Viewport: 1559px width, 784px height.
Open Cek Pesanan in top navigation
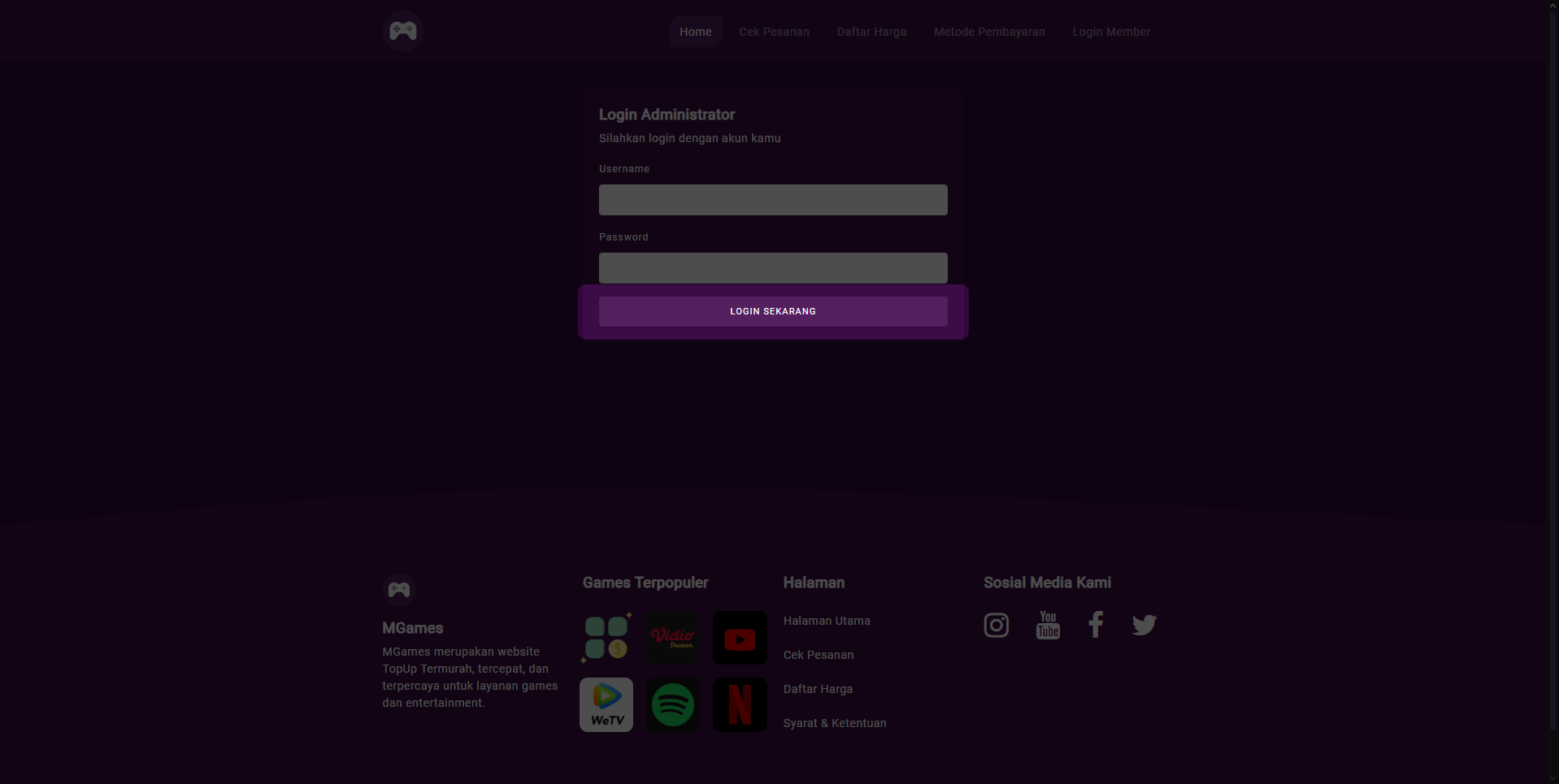774,32
